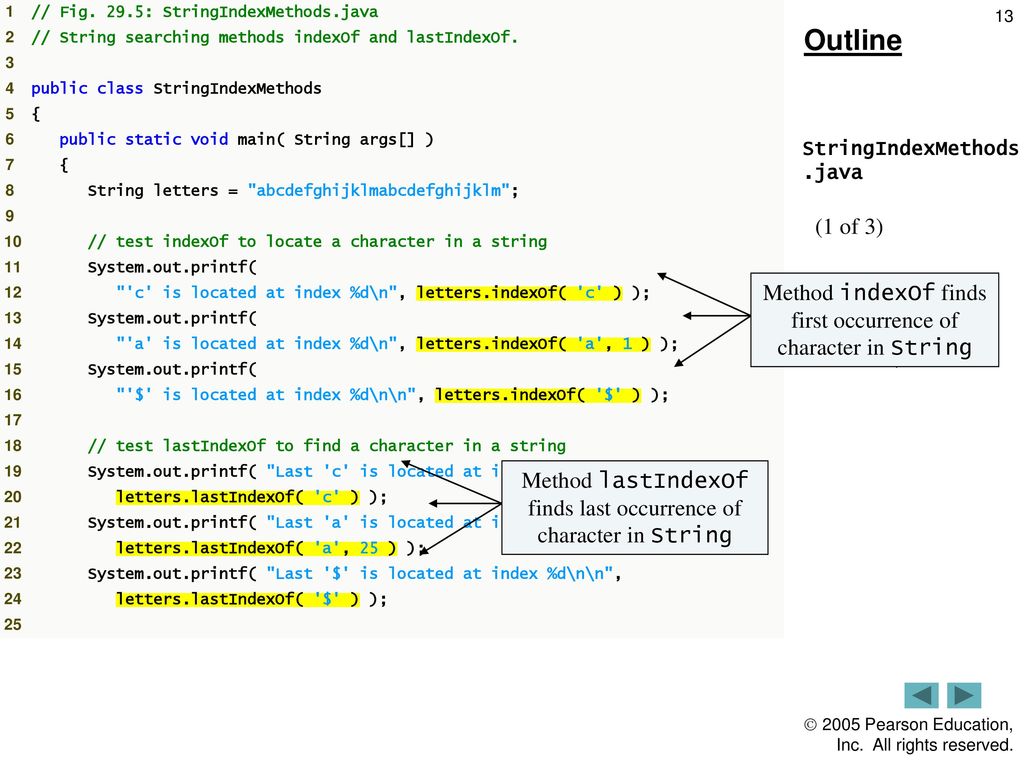The image size is (1024, 768).
Task: Select the slide number 13
Action: point(1004,16)
